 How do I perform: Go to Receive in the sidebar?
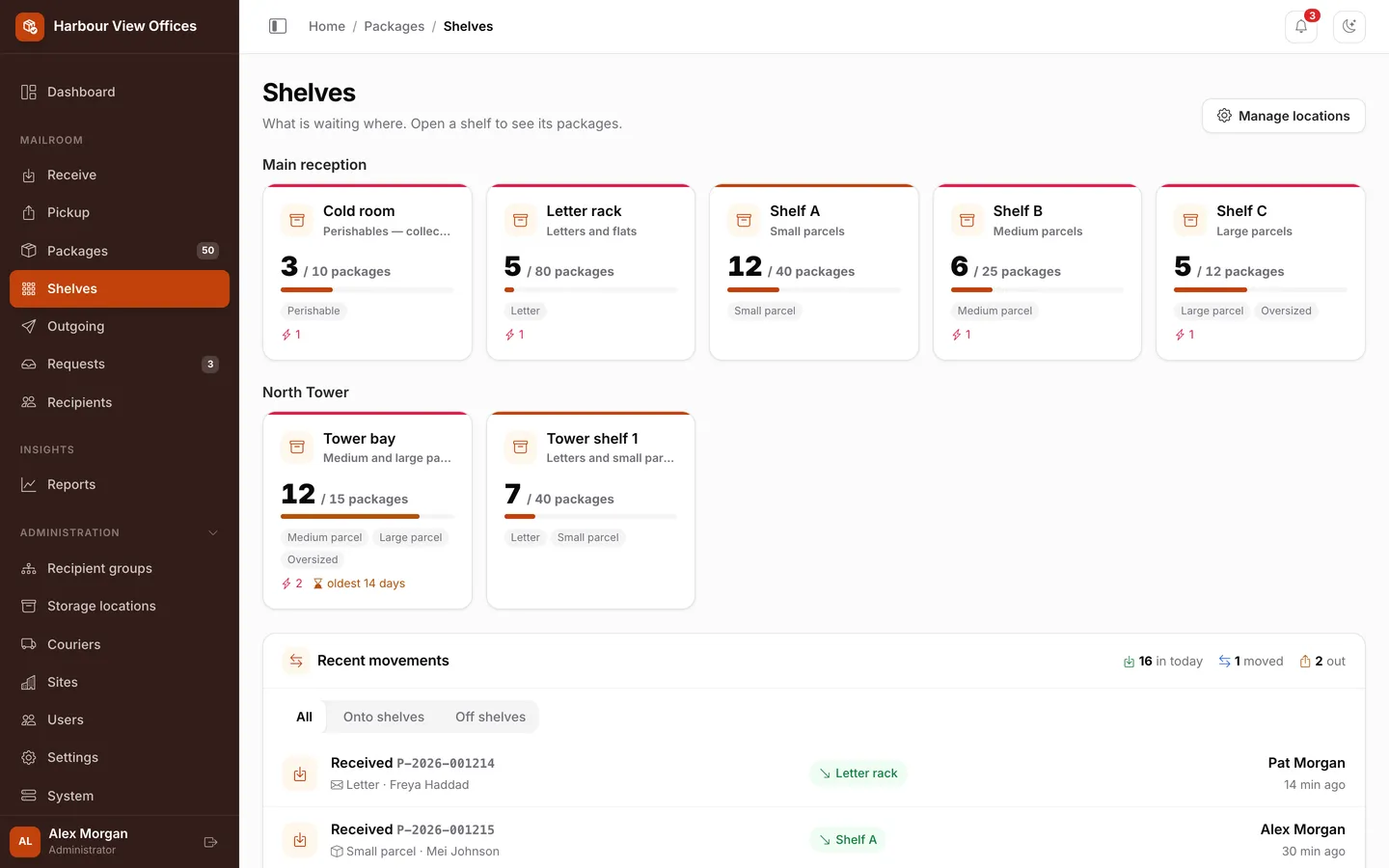coord(120,175)
